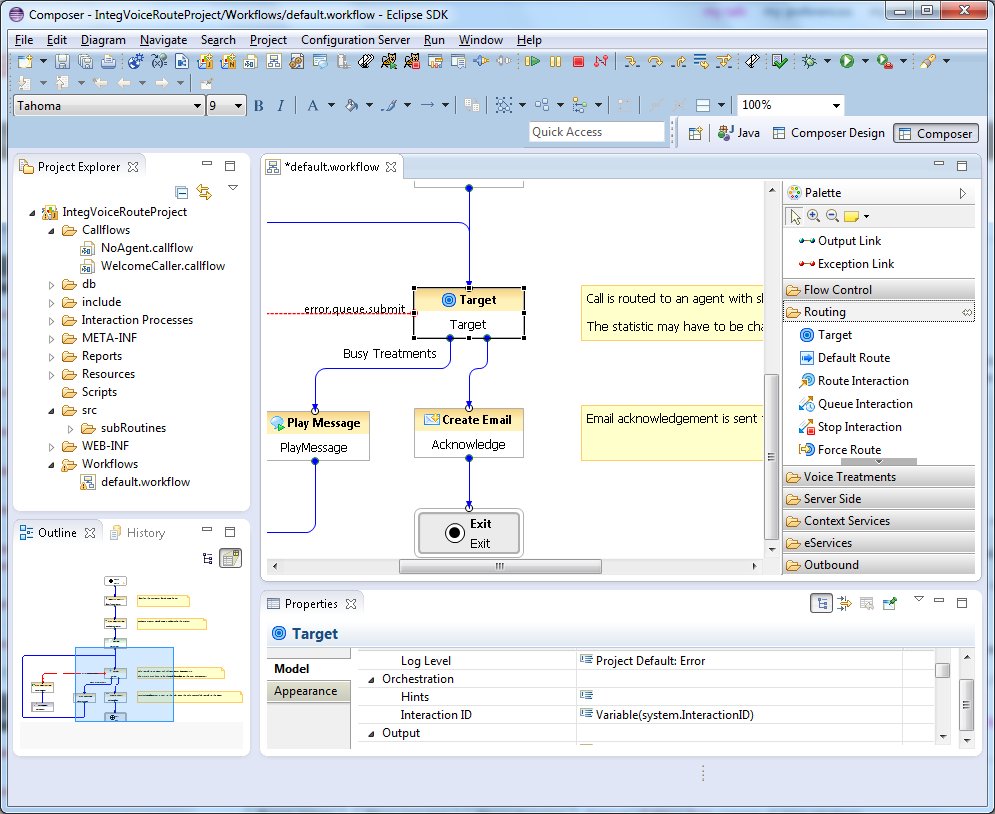This screenshot has width=995, height=814.
Task: Click the Line Color brush icon
Action: coord(389,105)
